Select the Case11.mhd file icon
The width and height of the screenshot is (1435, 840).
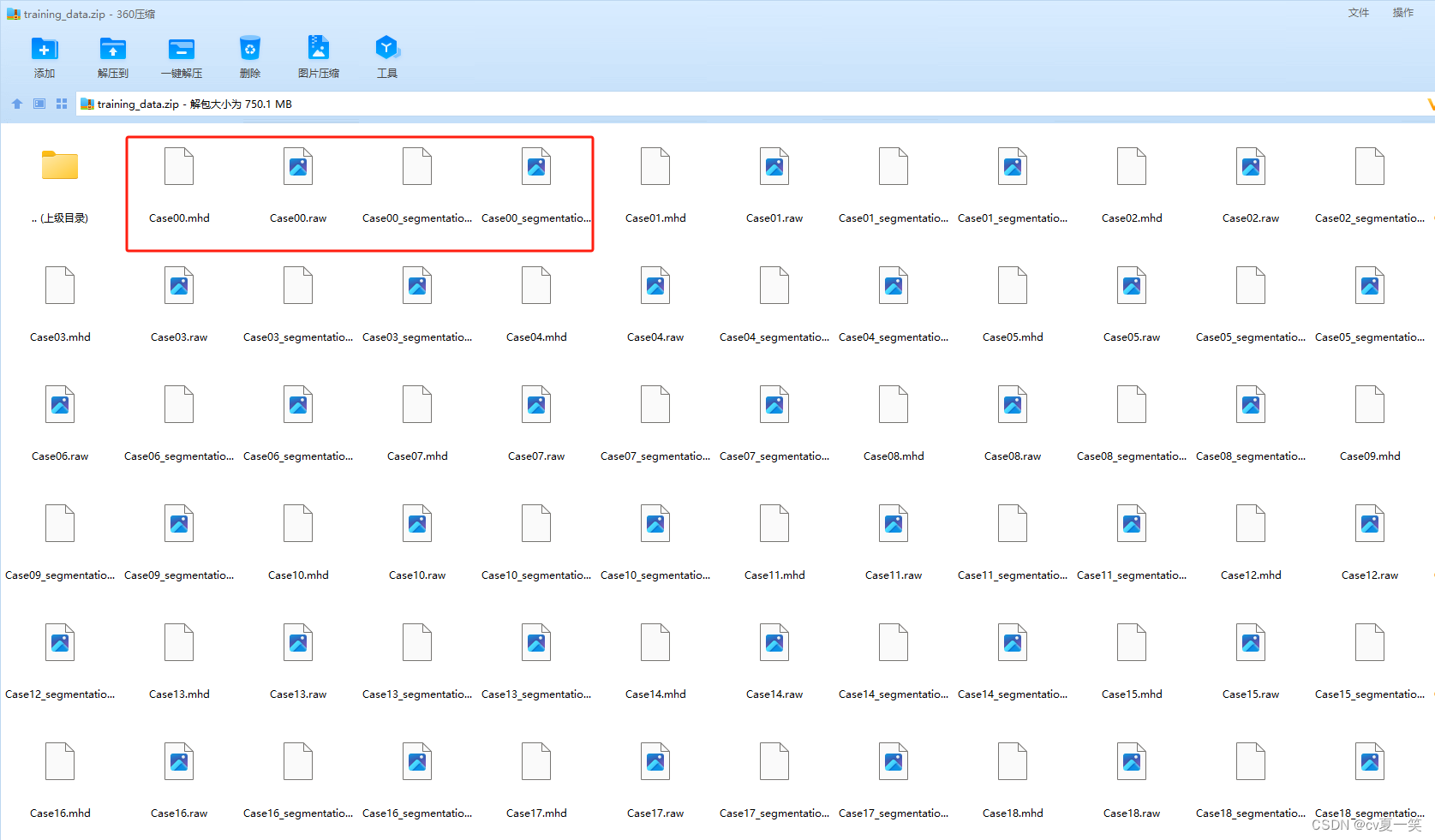[x=774, y=523]
